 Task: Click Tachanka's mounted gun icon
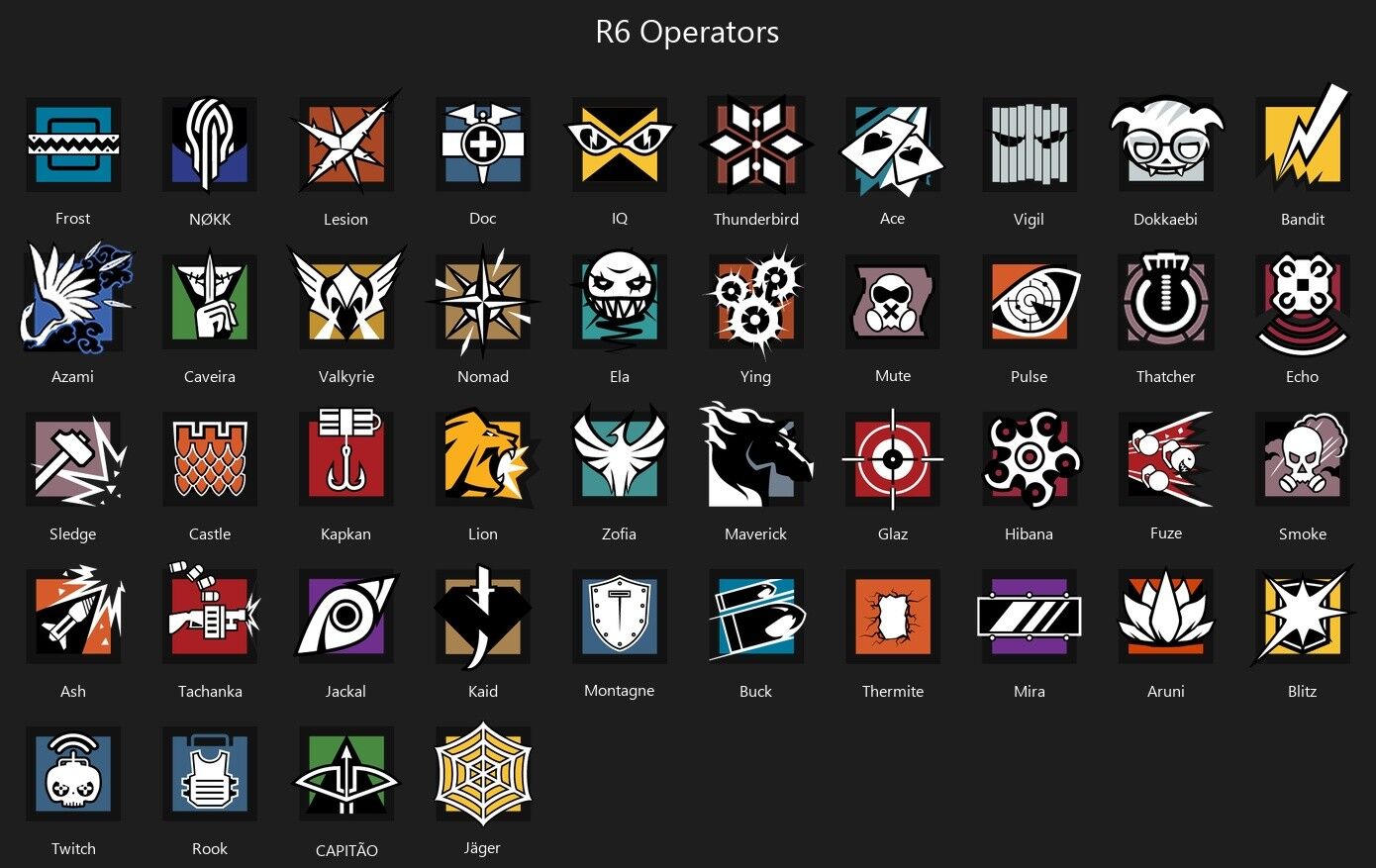pos(212,614)
